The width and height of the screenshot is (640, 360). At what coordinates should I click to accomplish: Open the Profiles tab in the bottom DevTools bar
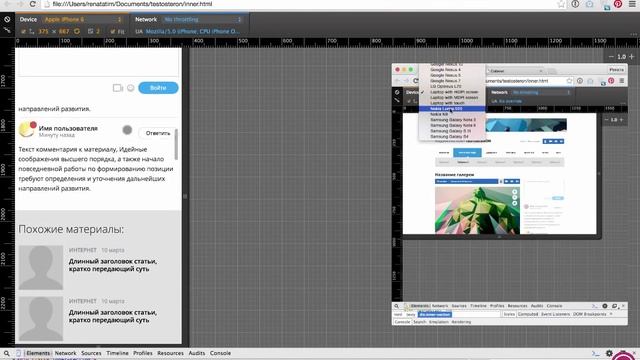(143, 353)
